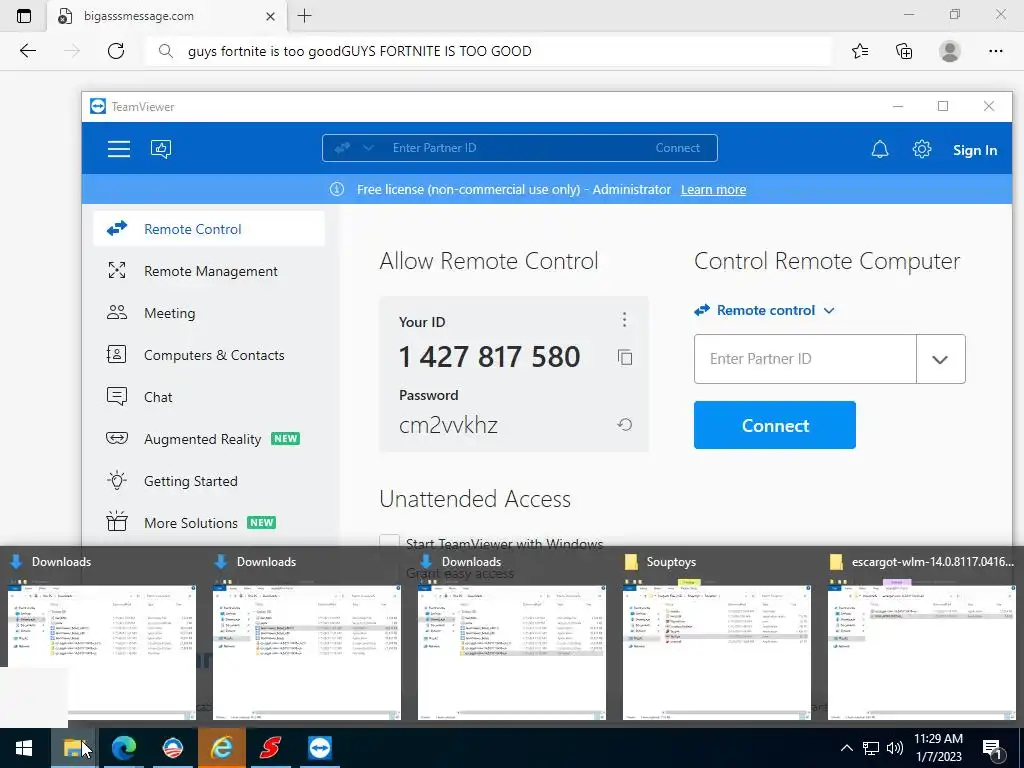Screen dimensions: 1024x768
Task: Click File Explorer taskbar icon
Action: [73, 748]
